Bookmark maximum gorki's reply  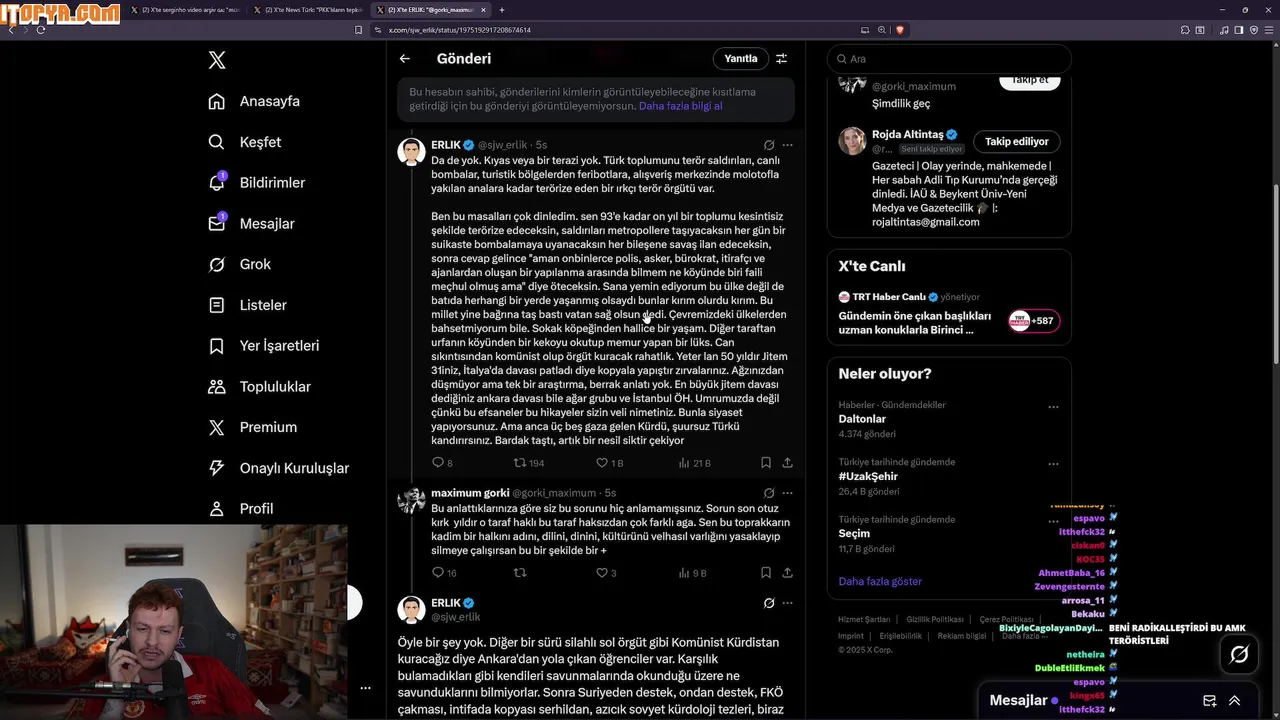click(x=765, y=573)
